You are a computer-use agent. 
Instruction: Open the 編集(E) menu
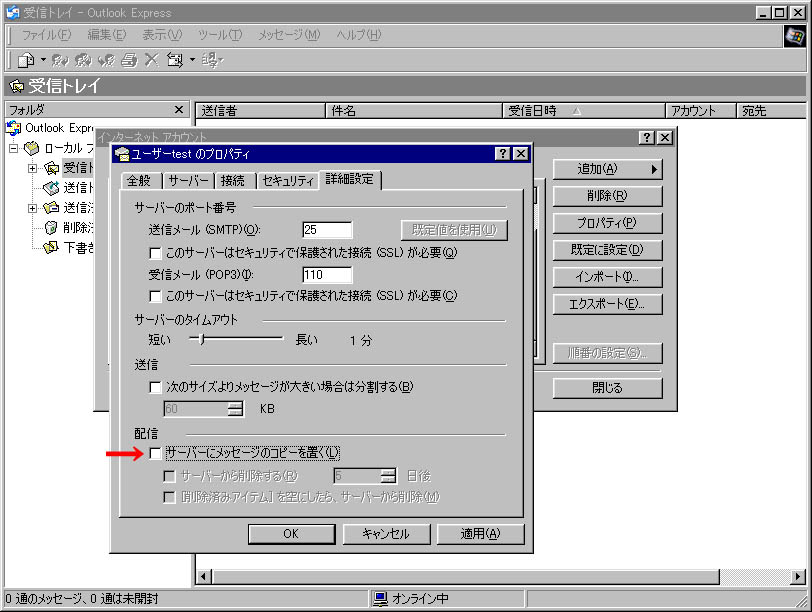[x=107, y=35]
